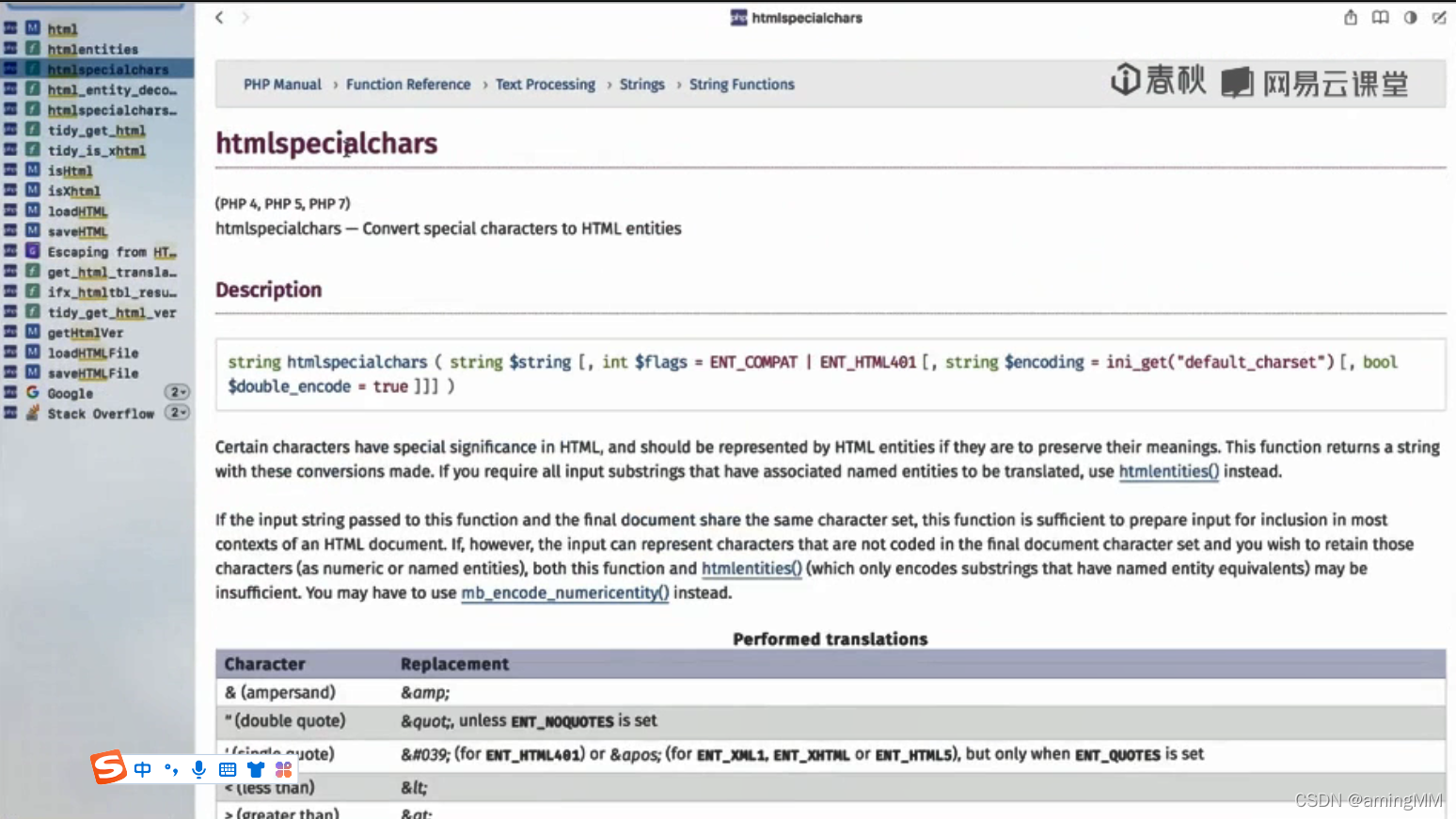Click the htmlspecialchars page heading

326,143
